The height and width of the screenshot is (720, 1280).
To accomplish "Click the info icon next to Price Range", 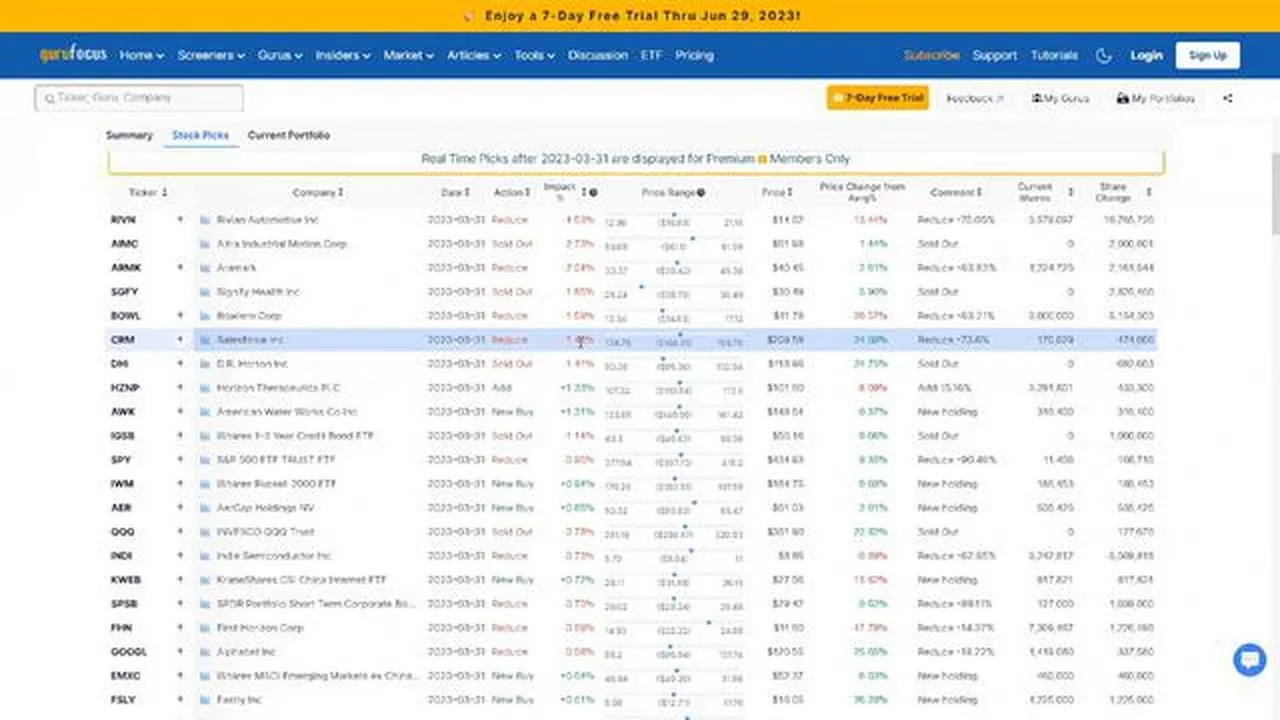I will 701,192.
